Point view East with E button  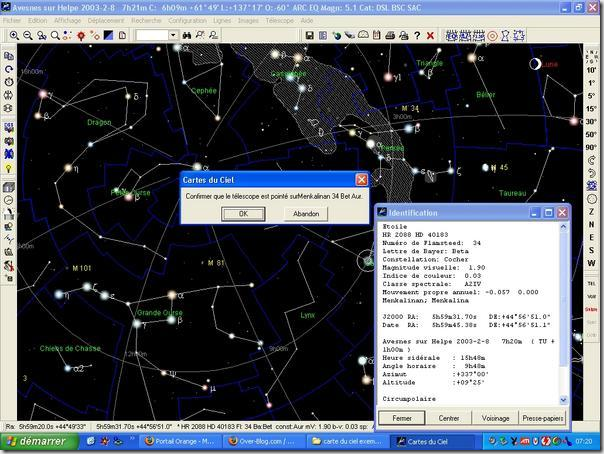coord(591,238)
